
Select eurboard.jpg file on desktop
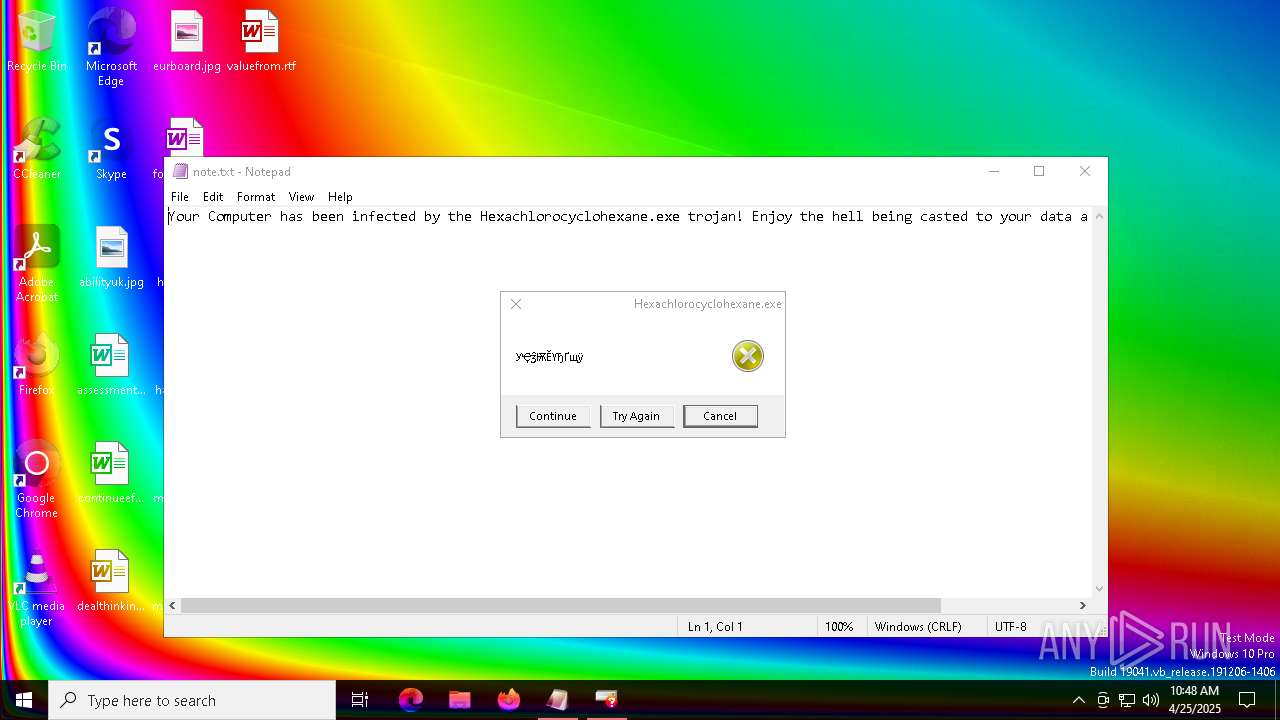coord(187,40)
